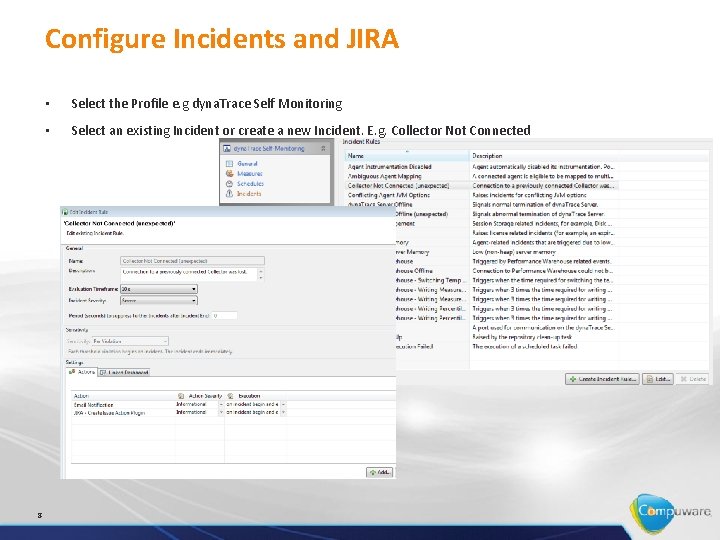This screenshot has width=720, height=540.
Task: Open Schedules in the profile panel
Action: coord(250,184)
